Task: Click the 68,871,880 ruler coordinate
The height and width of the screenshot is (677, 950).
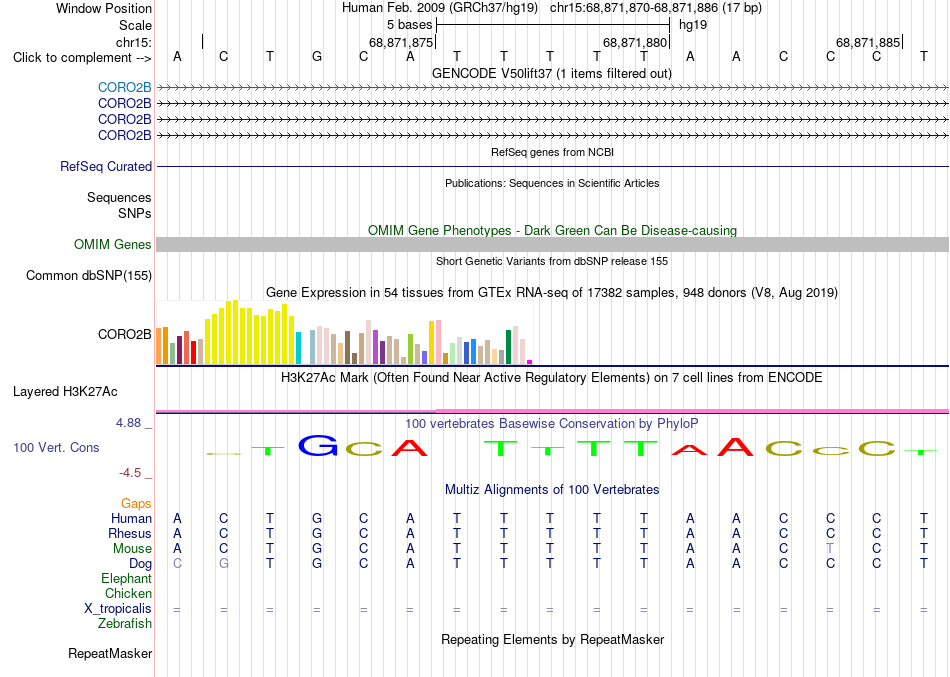Action: click(x=634, y=42)
